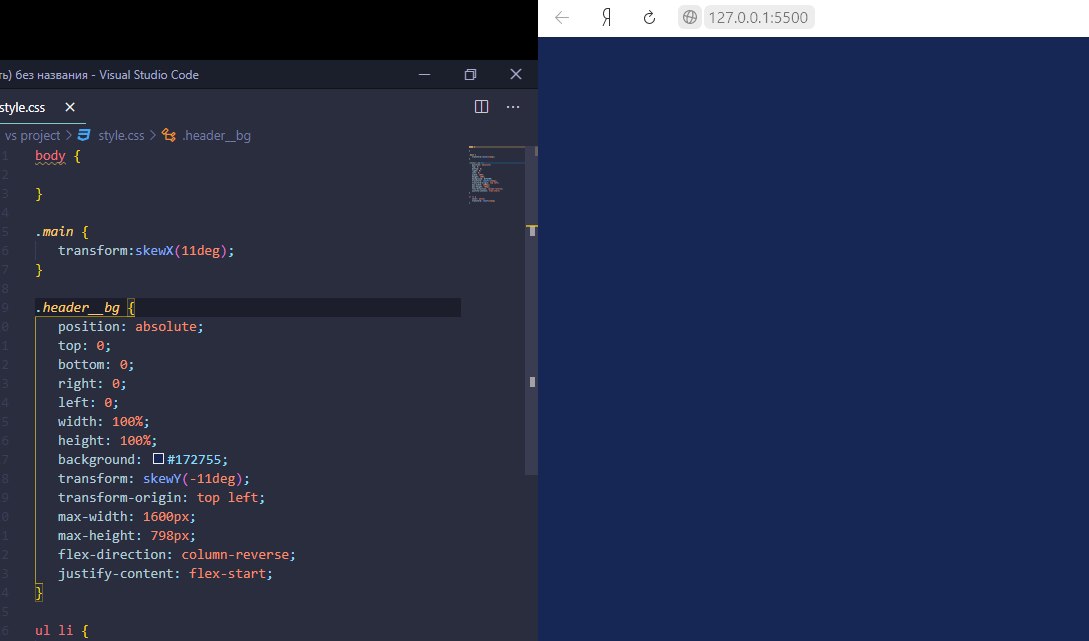Switch to the style.css tab
Screen dimensions: 1089x641
click(22, 108)
